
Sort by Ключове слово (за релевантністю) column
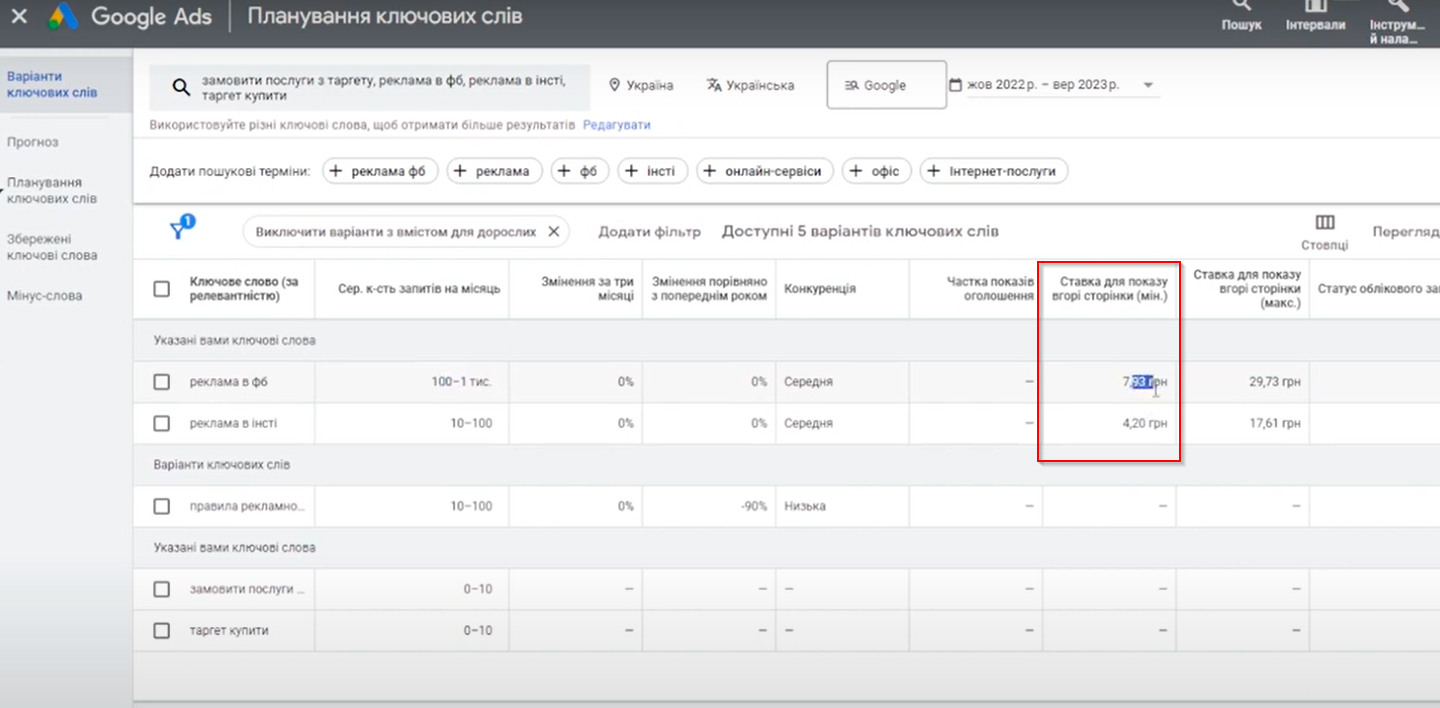coord(244,289)
